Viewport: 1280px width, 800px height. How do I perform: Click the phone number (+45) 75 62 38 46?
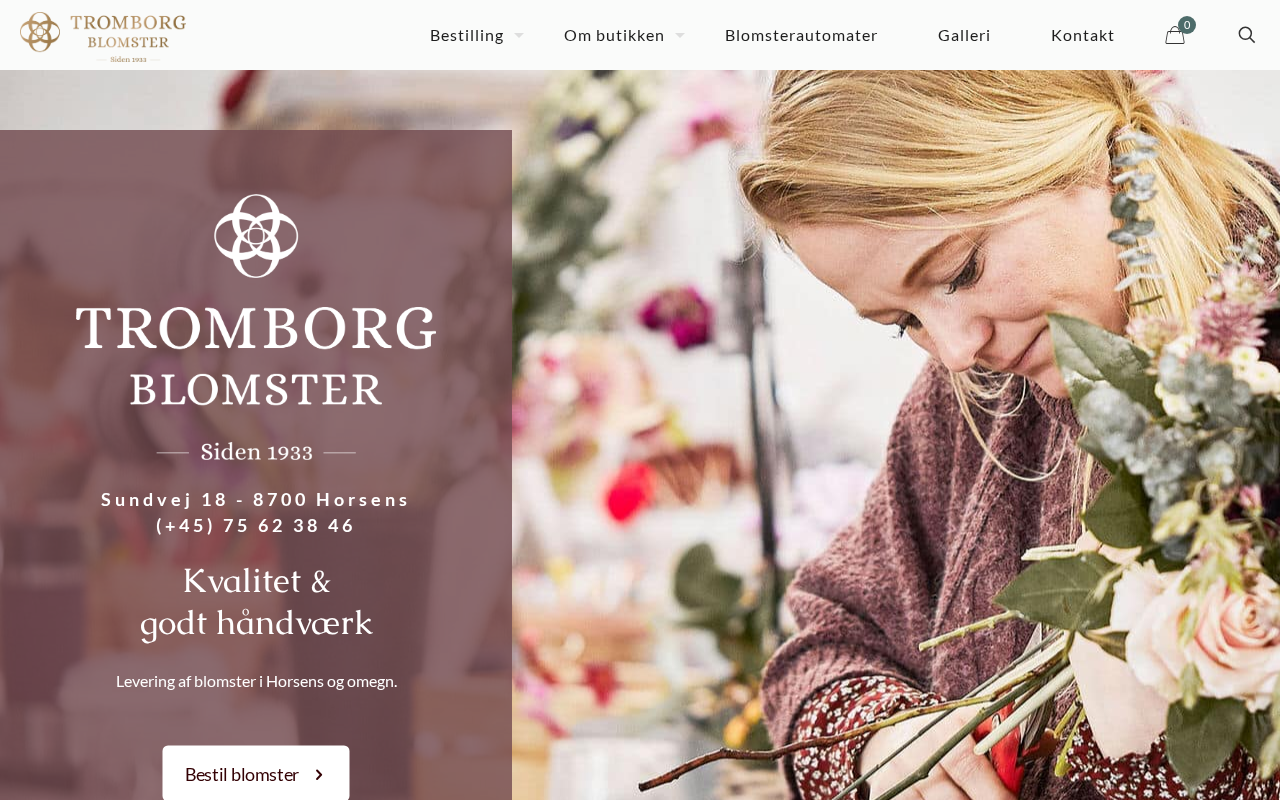256,525
